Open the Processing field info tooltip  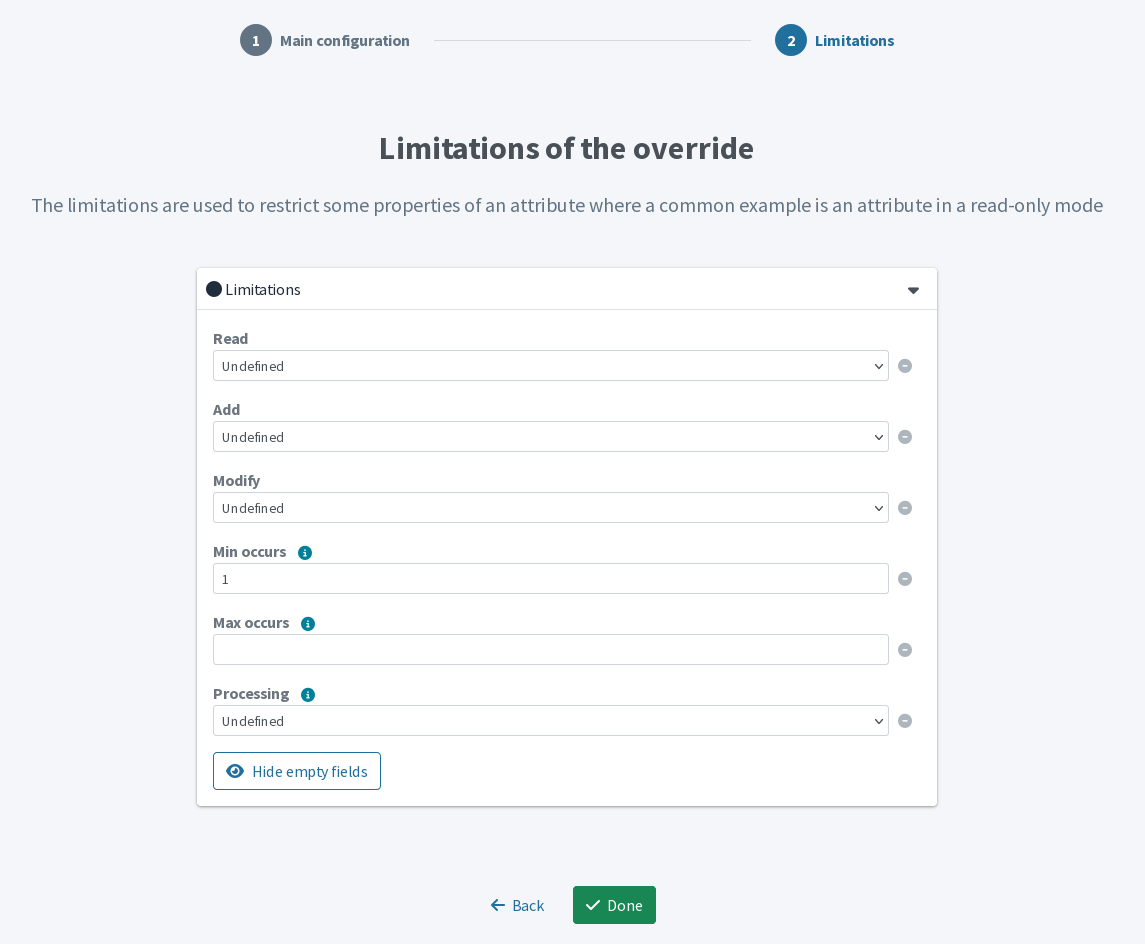(x=308, y=694)
